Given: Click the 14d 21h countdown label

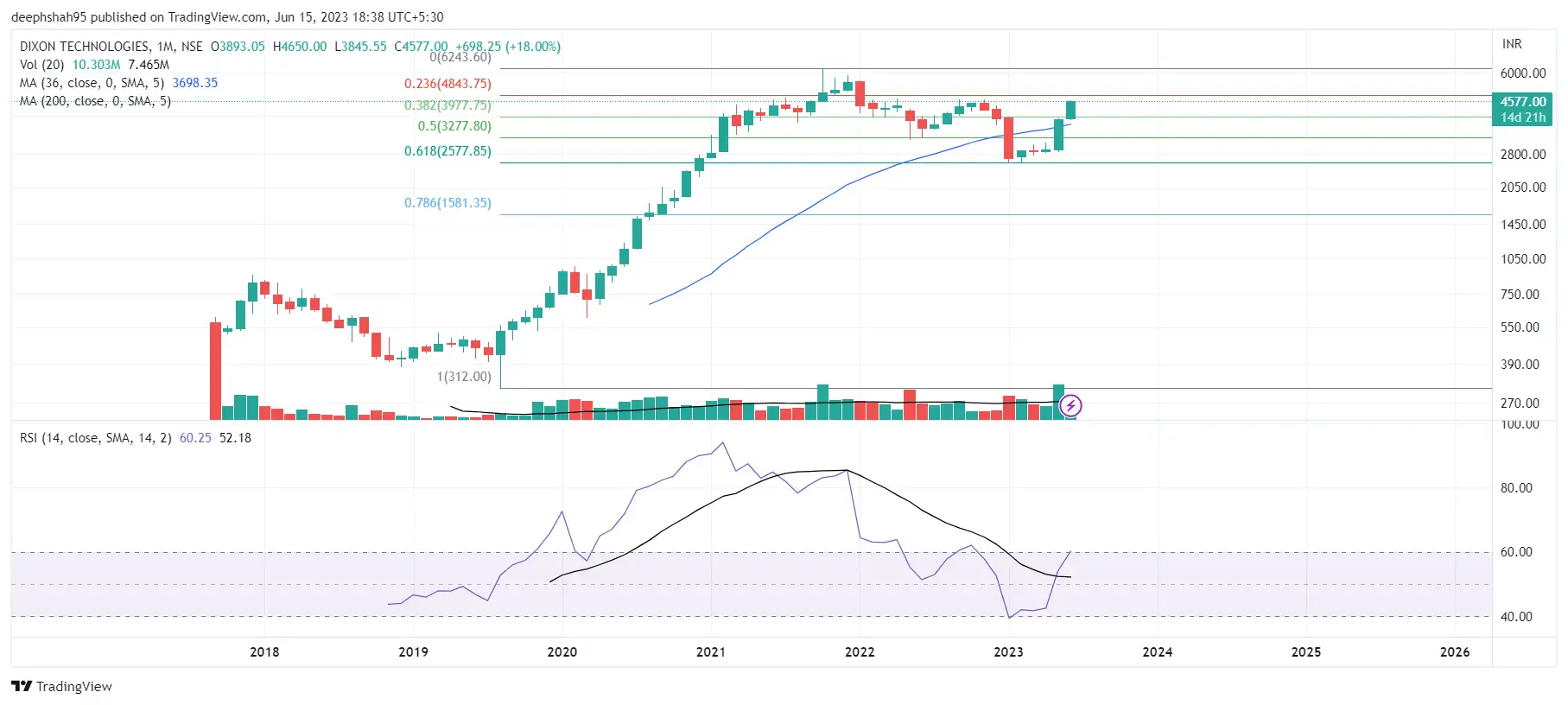Looking at the screenshot, I should tap(1523, 117).
